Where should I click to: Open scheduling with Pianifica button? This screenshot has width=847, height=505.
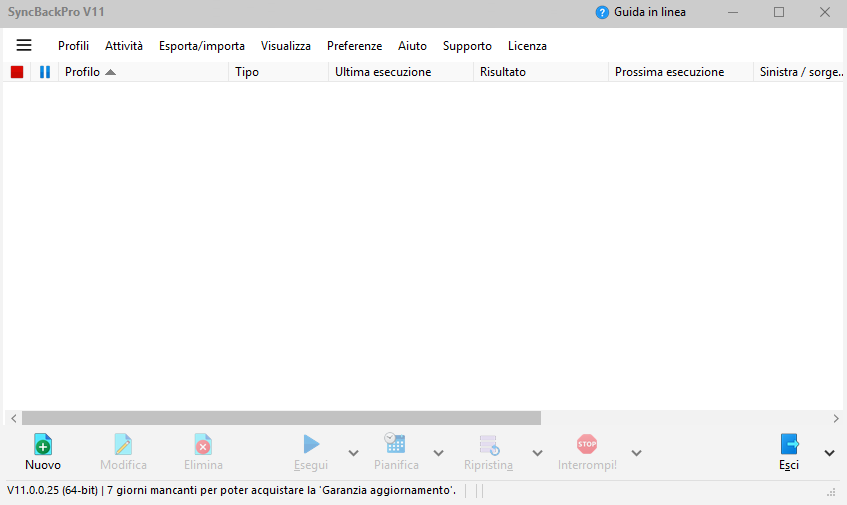coord(396,453)
